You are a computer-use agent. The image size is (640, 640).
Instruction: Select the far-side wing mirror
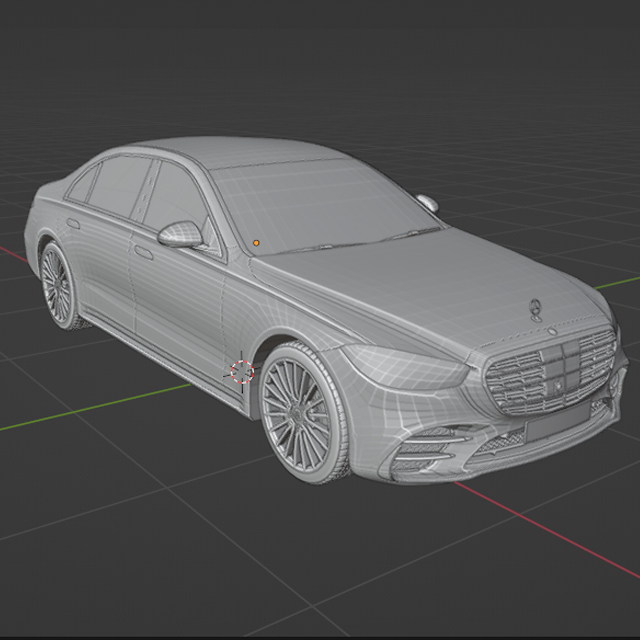pos(427,202)
